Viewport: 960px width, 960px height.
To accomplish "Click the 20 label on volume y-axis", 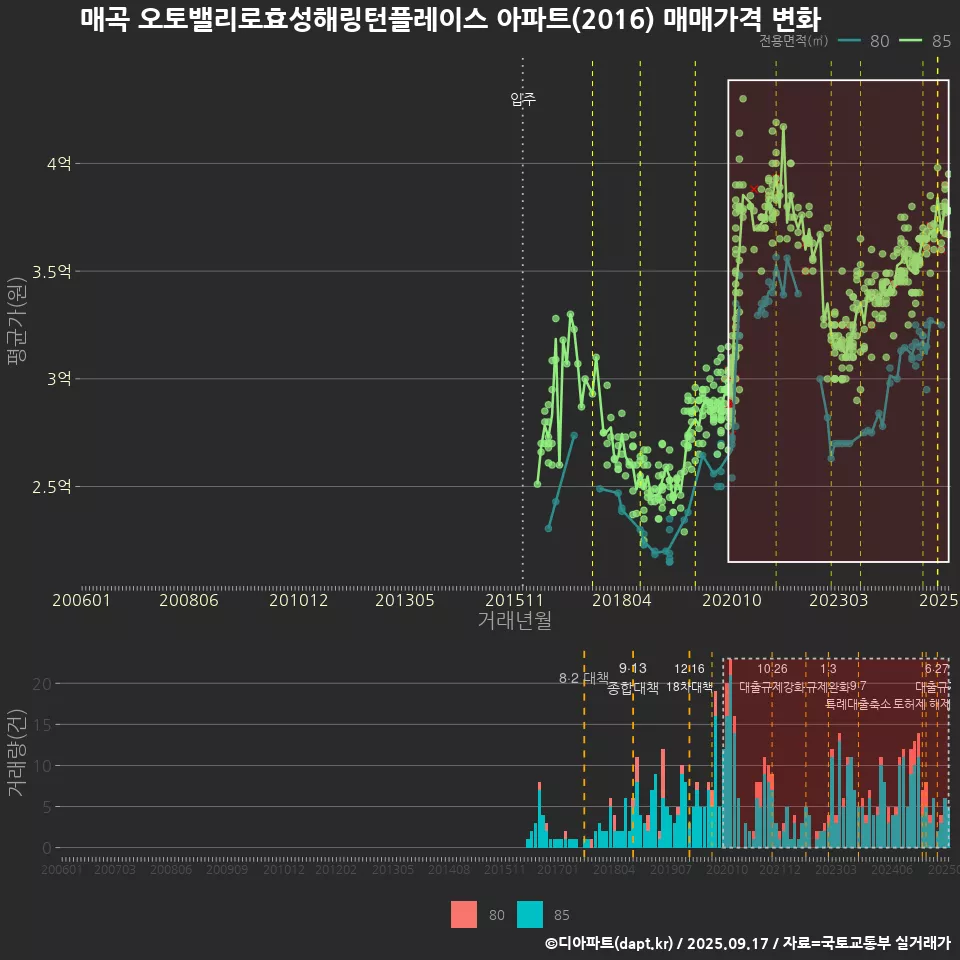I will point(42,684).
